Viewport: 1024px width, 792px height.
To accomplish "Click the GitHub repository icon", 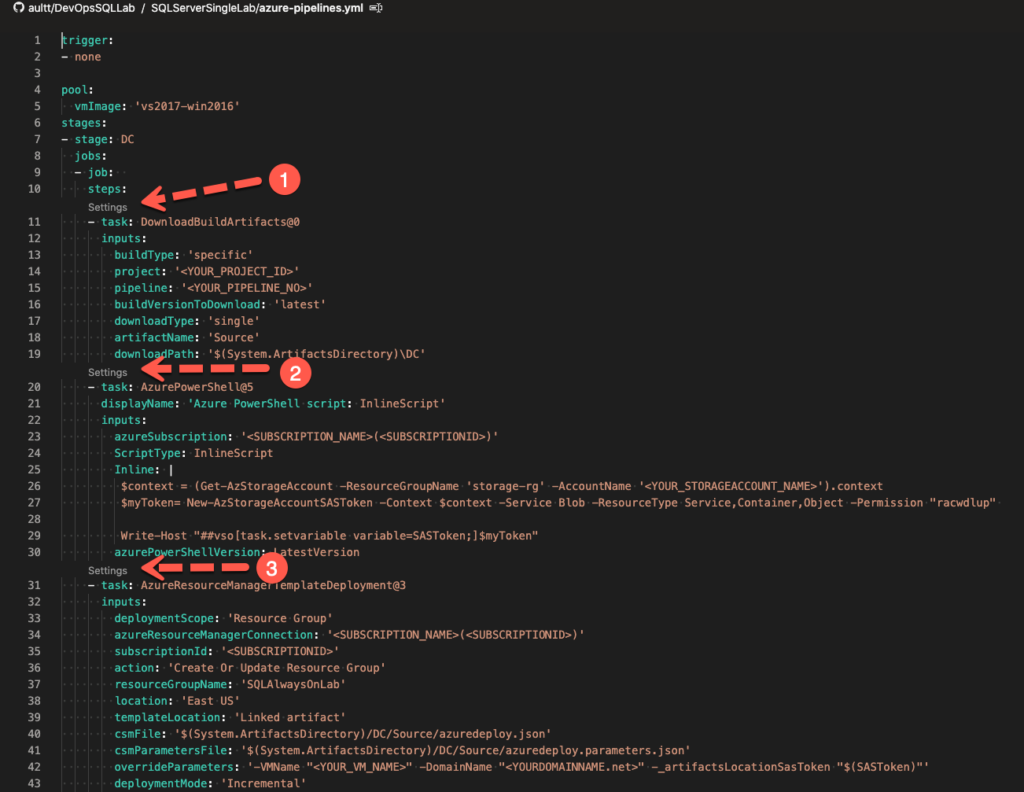I will 18,8.
